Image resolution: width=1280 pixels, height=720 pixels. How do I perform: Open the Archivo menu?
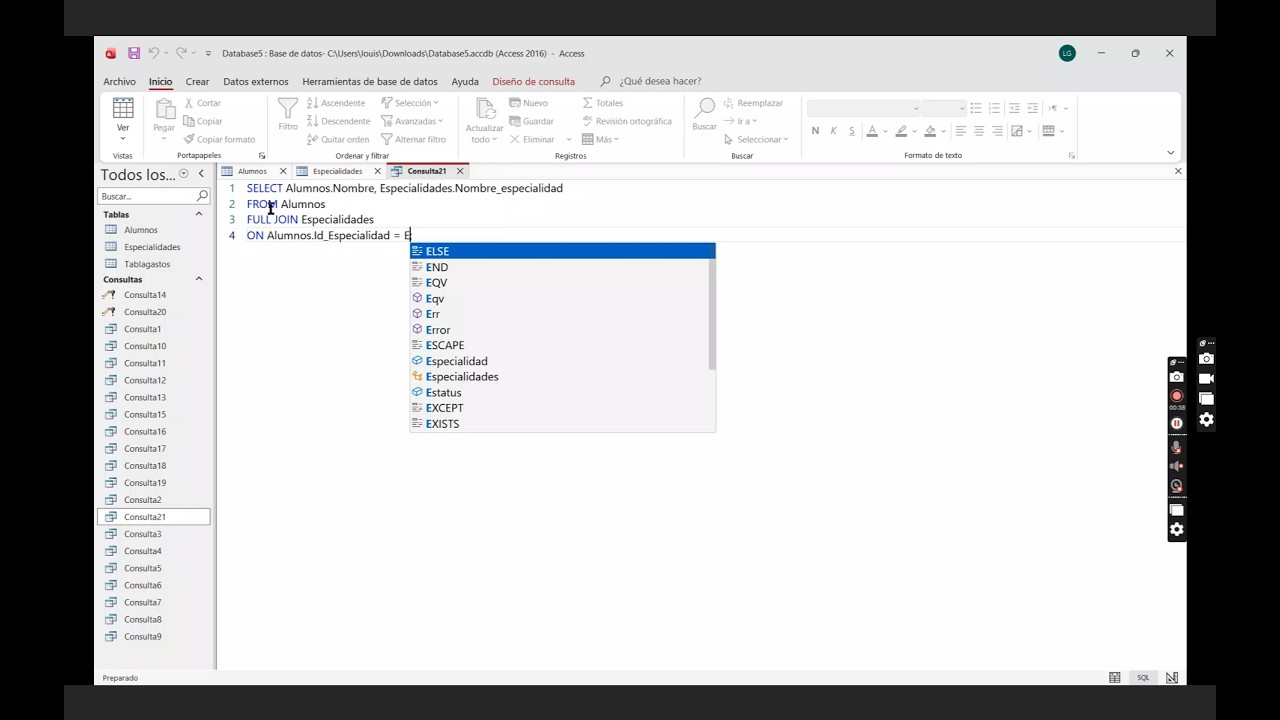[x=119, y=81]
